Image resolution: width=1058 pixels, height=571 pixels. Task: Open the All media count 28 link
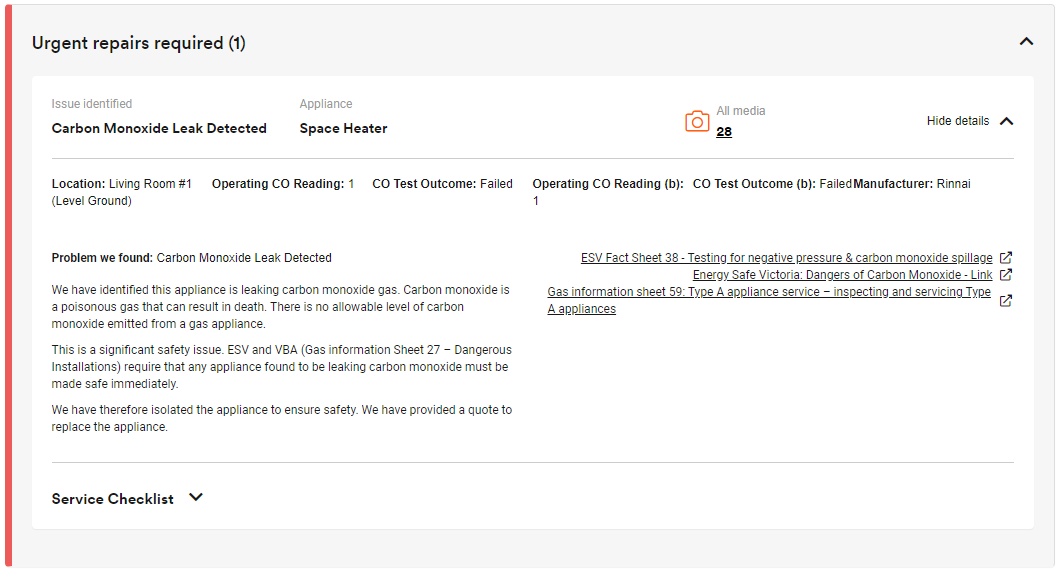pos(724,132)
